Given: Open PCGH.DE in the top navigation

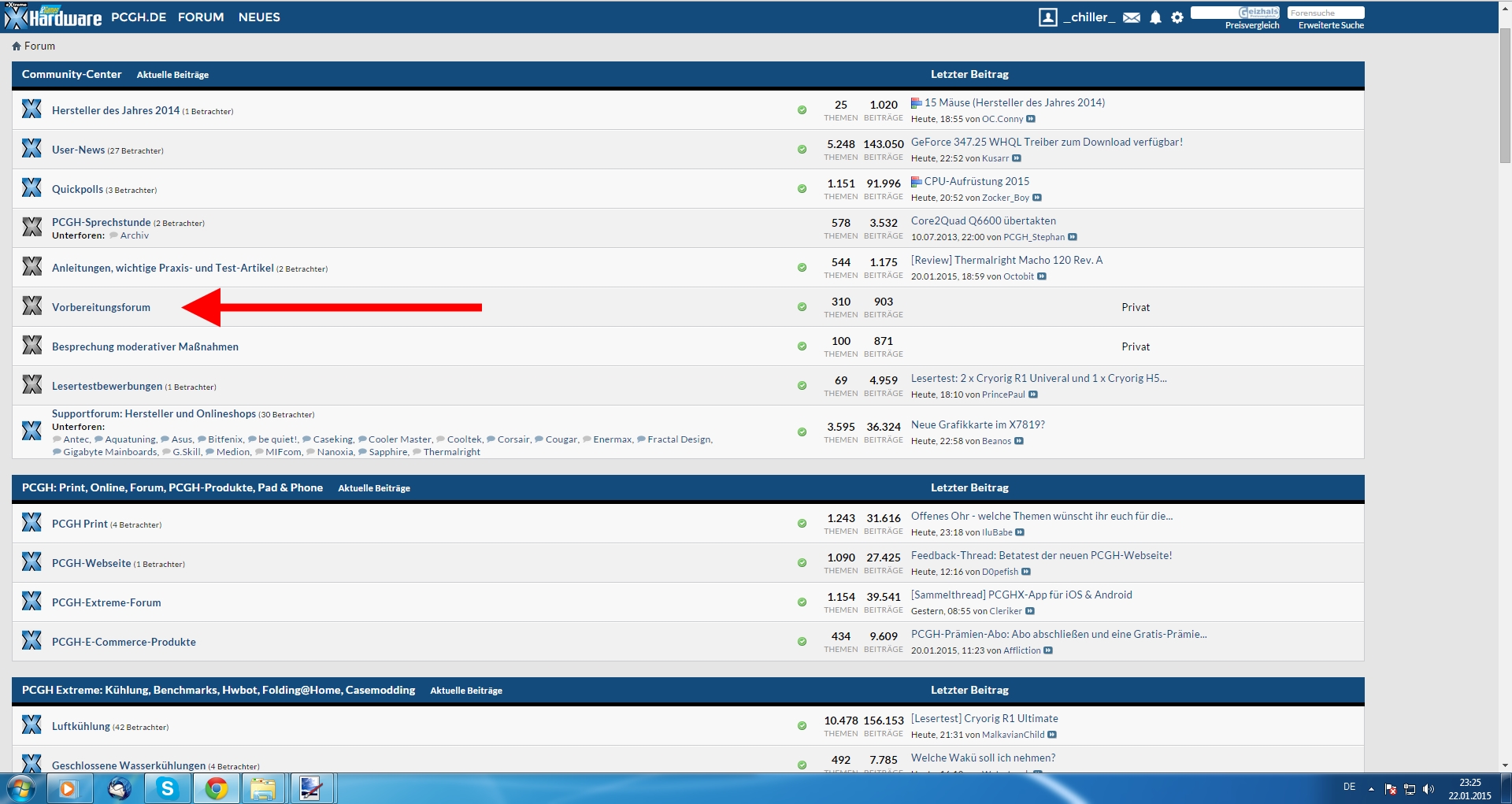Looking at the screenshot, I should [x=139, y=17].
